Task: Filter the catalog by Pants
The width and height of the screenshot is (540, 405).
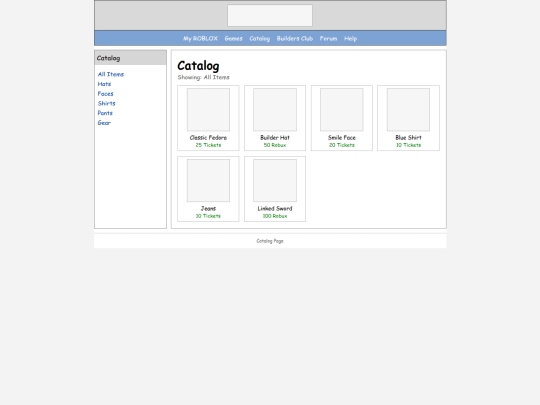Action: [105, 113]
